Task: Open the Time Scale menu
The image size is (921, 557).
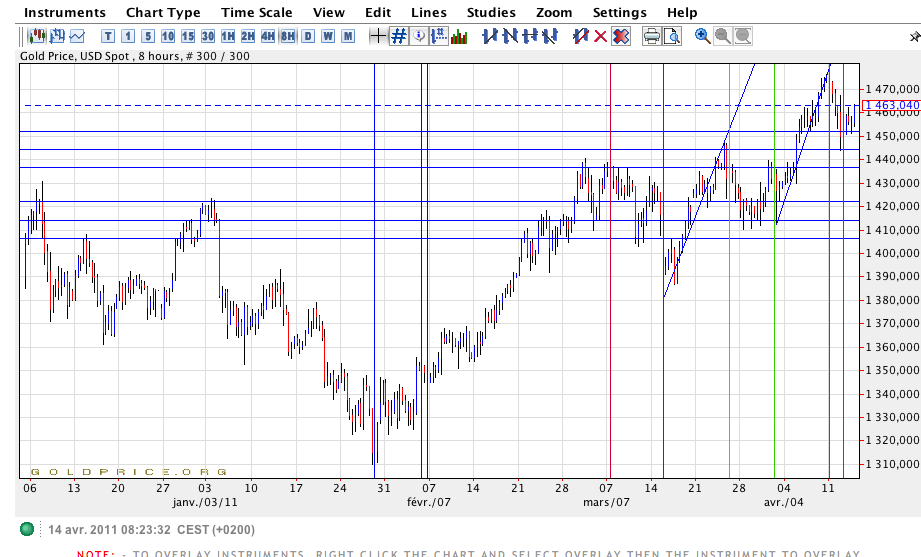Action: tap(257, 12)
